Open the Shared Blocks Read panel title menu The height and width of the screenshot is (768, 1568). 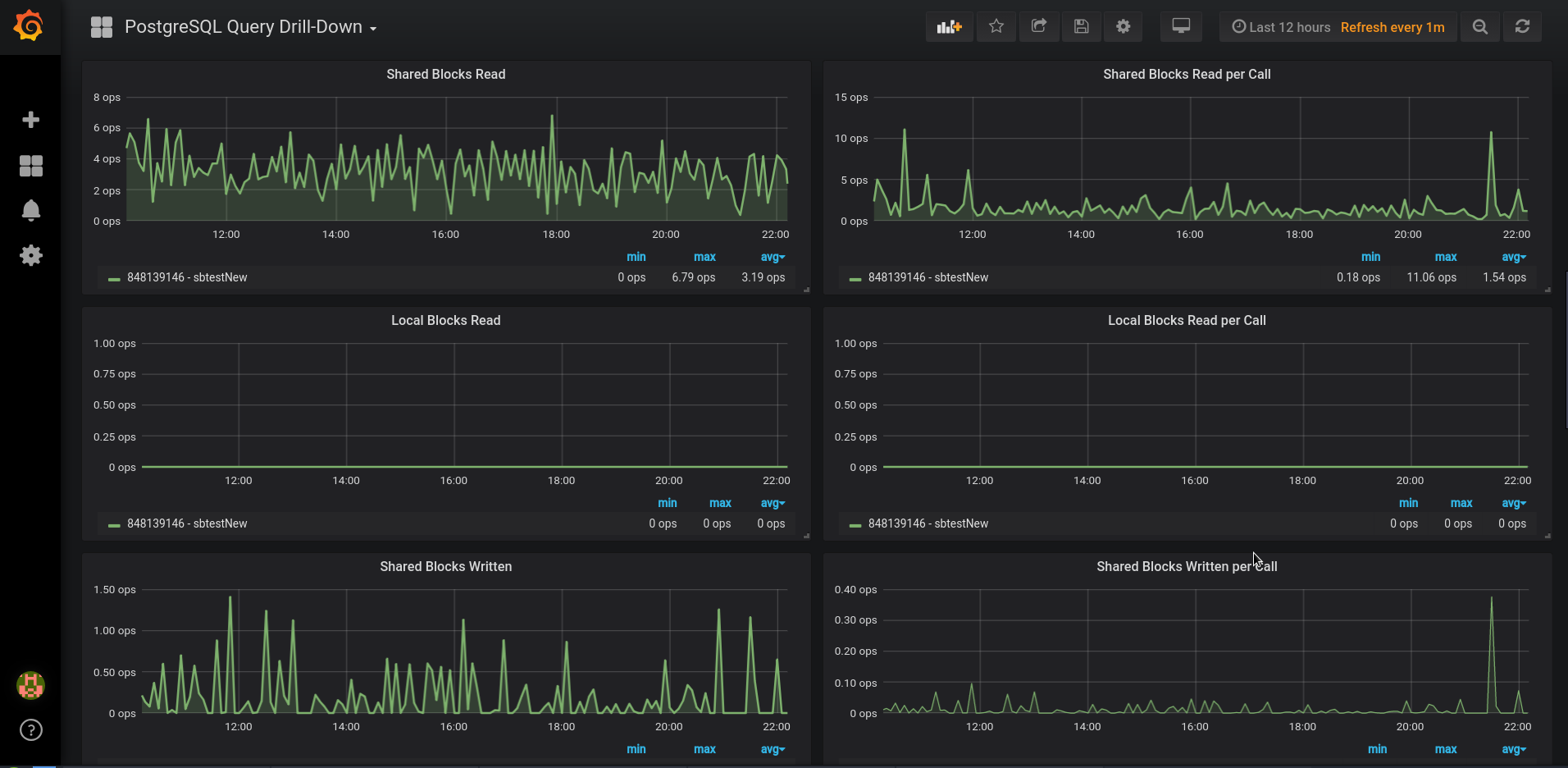point(445,74)
